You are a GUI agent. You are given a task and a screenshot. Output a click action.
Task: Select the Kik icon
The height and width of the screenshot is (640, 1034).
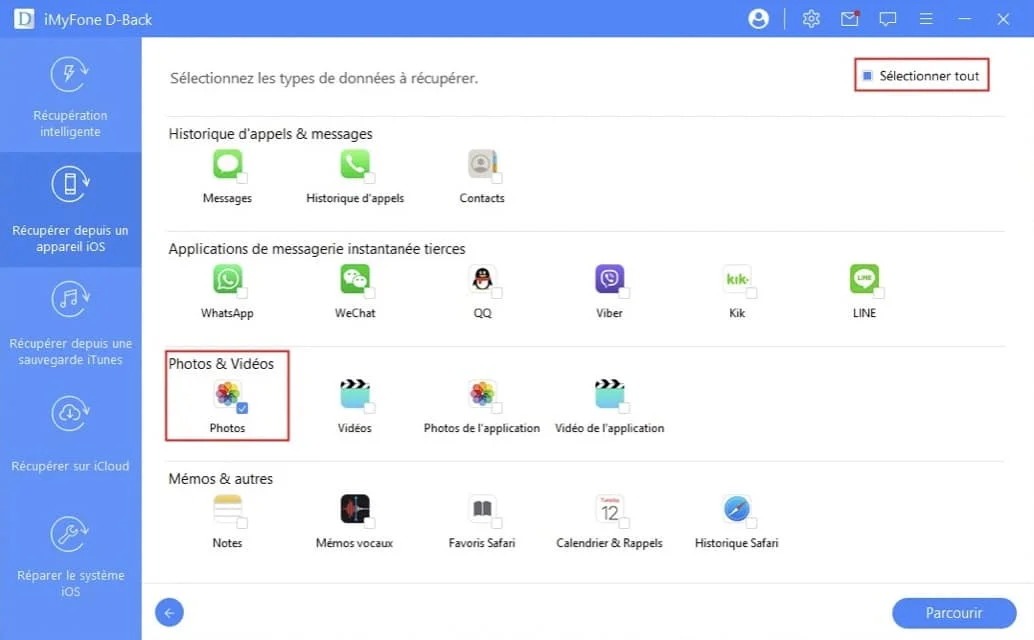[737, 279]
